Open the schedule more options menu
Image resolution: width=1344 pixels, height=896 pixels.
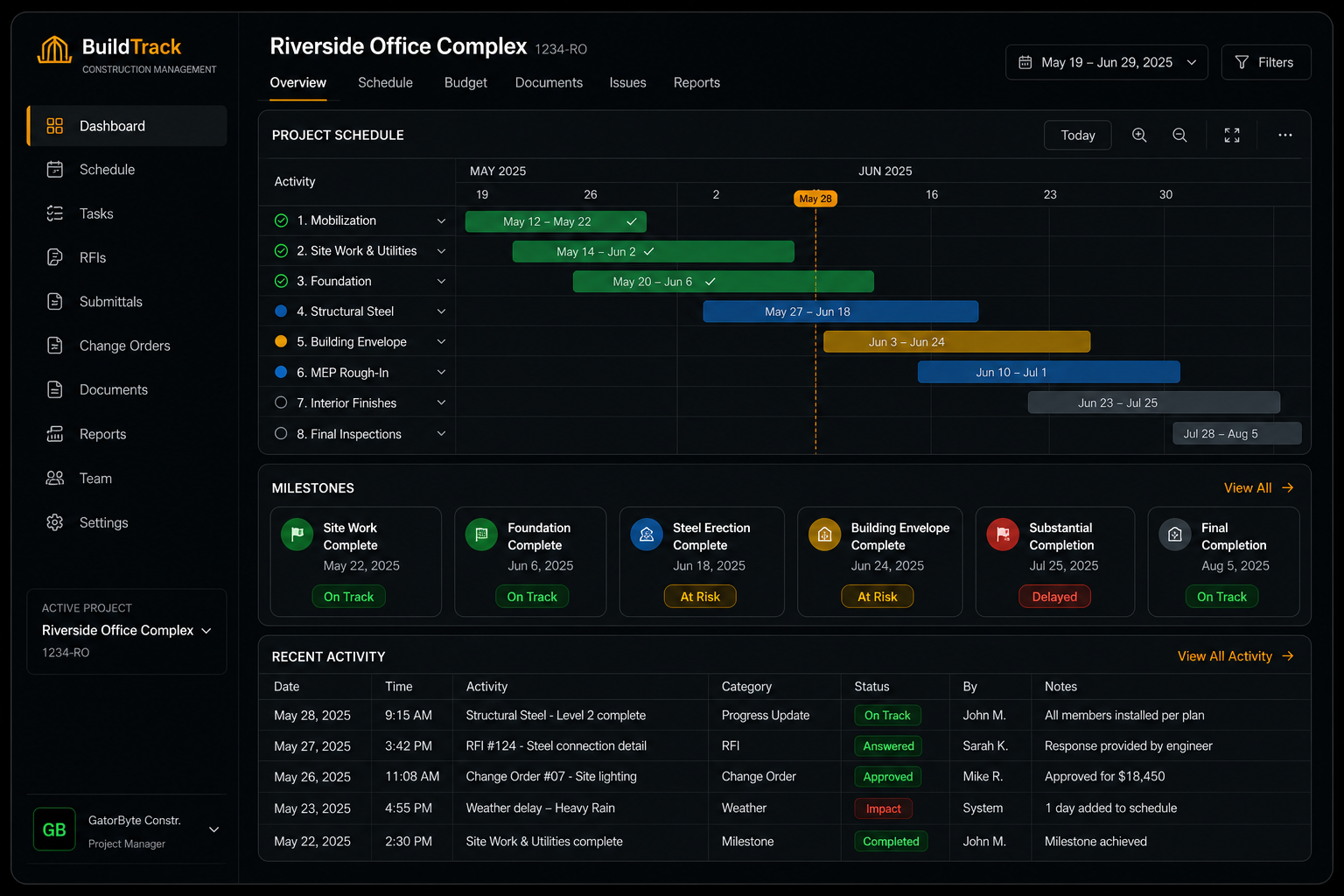point(1284,135)
